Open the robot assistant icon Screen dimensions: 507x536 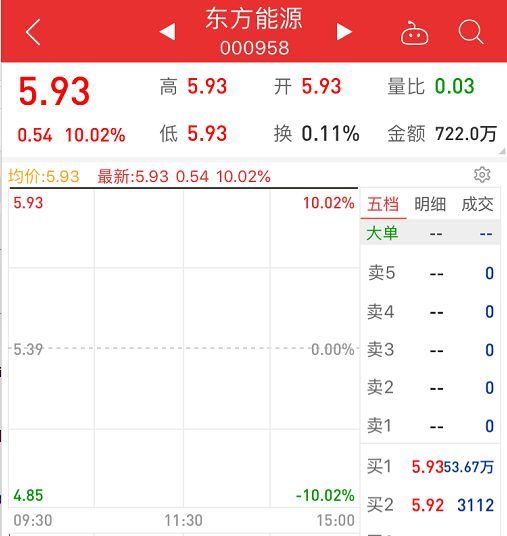tap(414, 33)
